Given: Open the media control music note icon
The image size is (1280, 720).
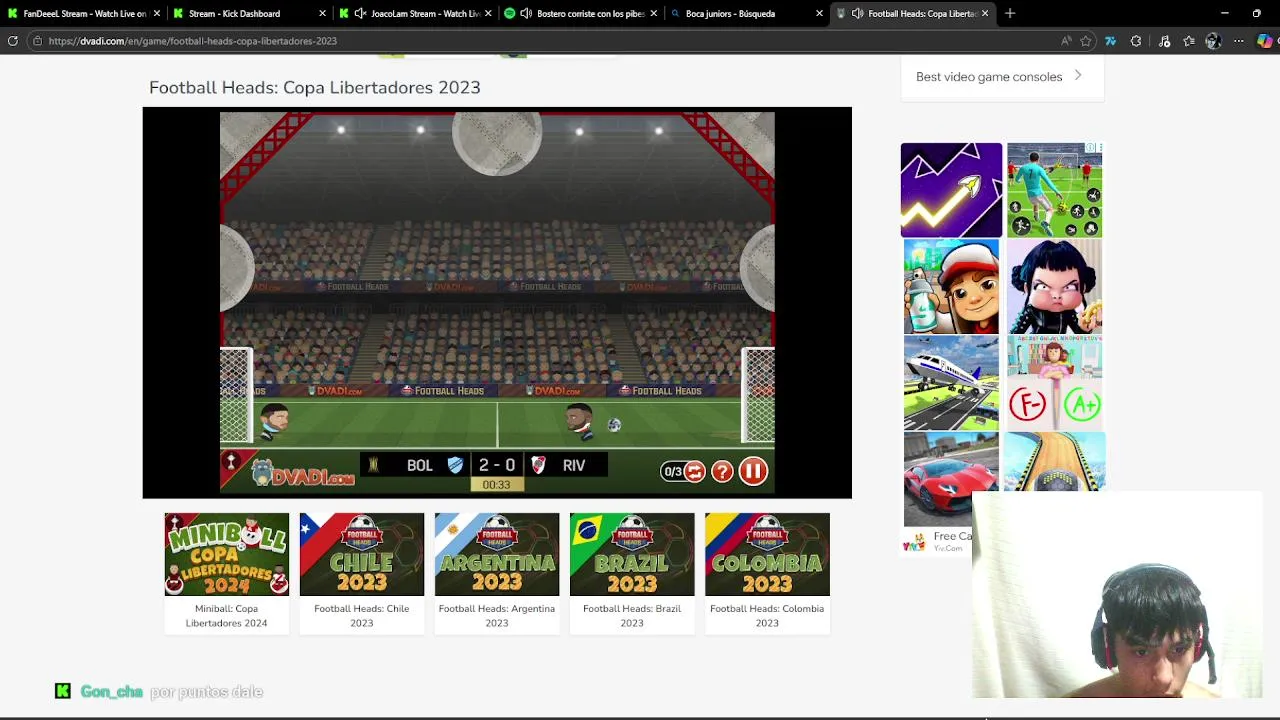Looking at the screenshot, I should [x=1164, y=41].
